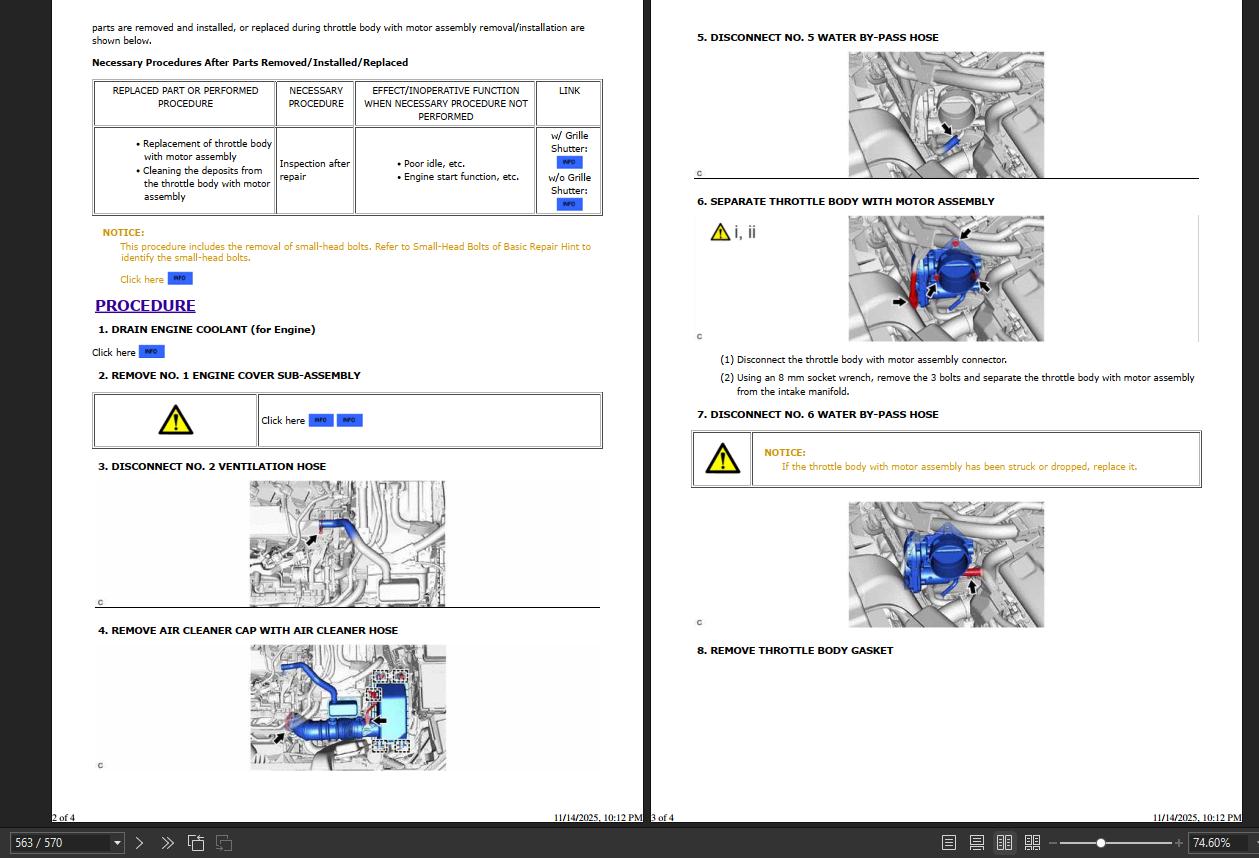Click heading '4. REMOVE AIR CLEANER CAP WITH AIR CLEANER HOSE'
Screen dimensions: 1259x858
point(248,630)
